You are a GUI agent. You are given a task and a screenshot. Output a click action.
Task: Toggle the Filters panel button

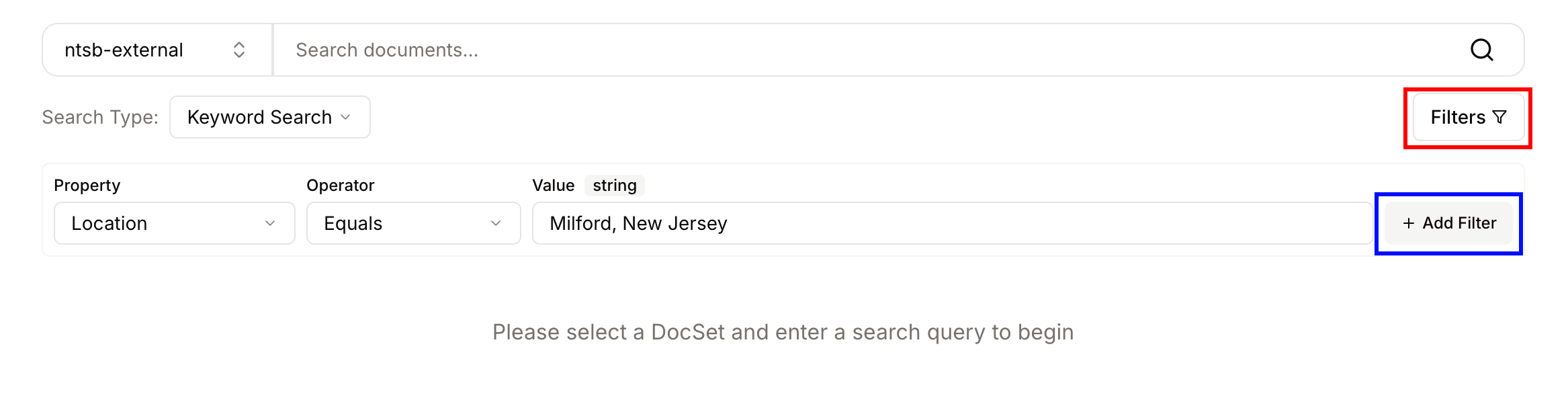click(x=1467, y=118)
